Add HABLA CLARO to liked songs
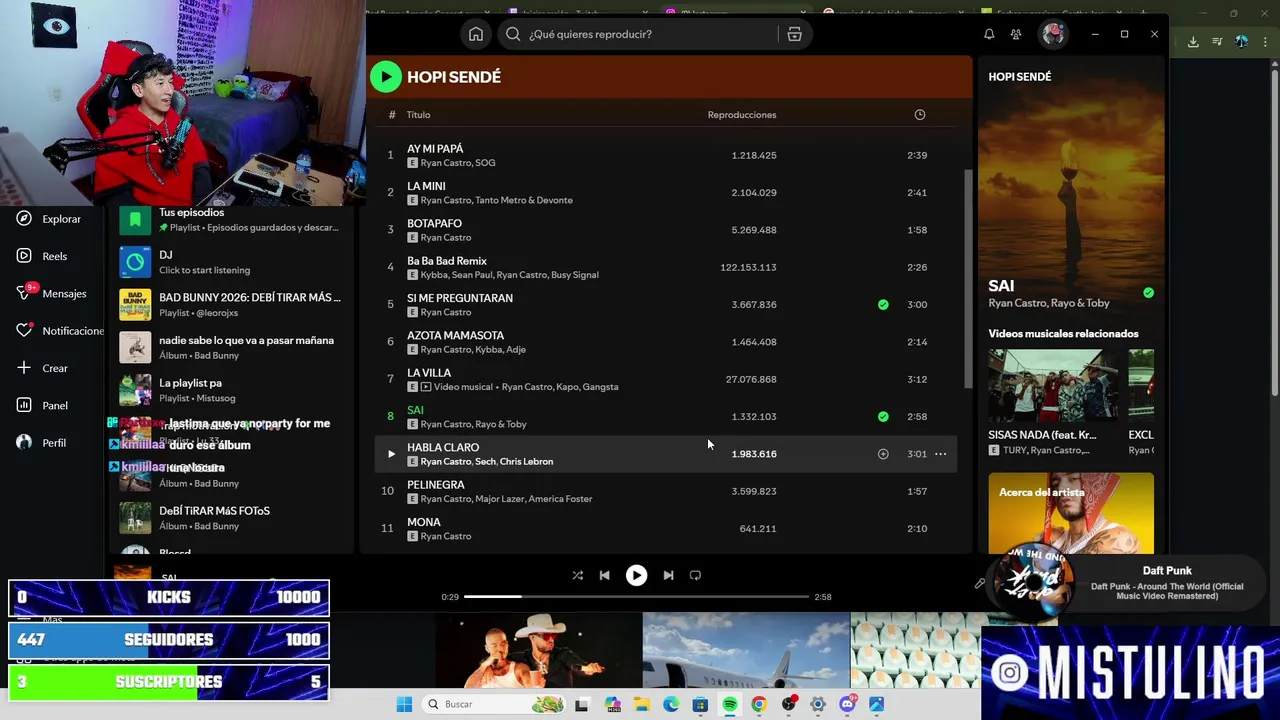Screen dimensions: 1280x720 tap(883, 454)
